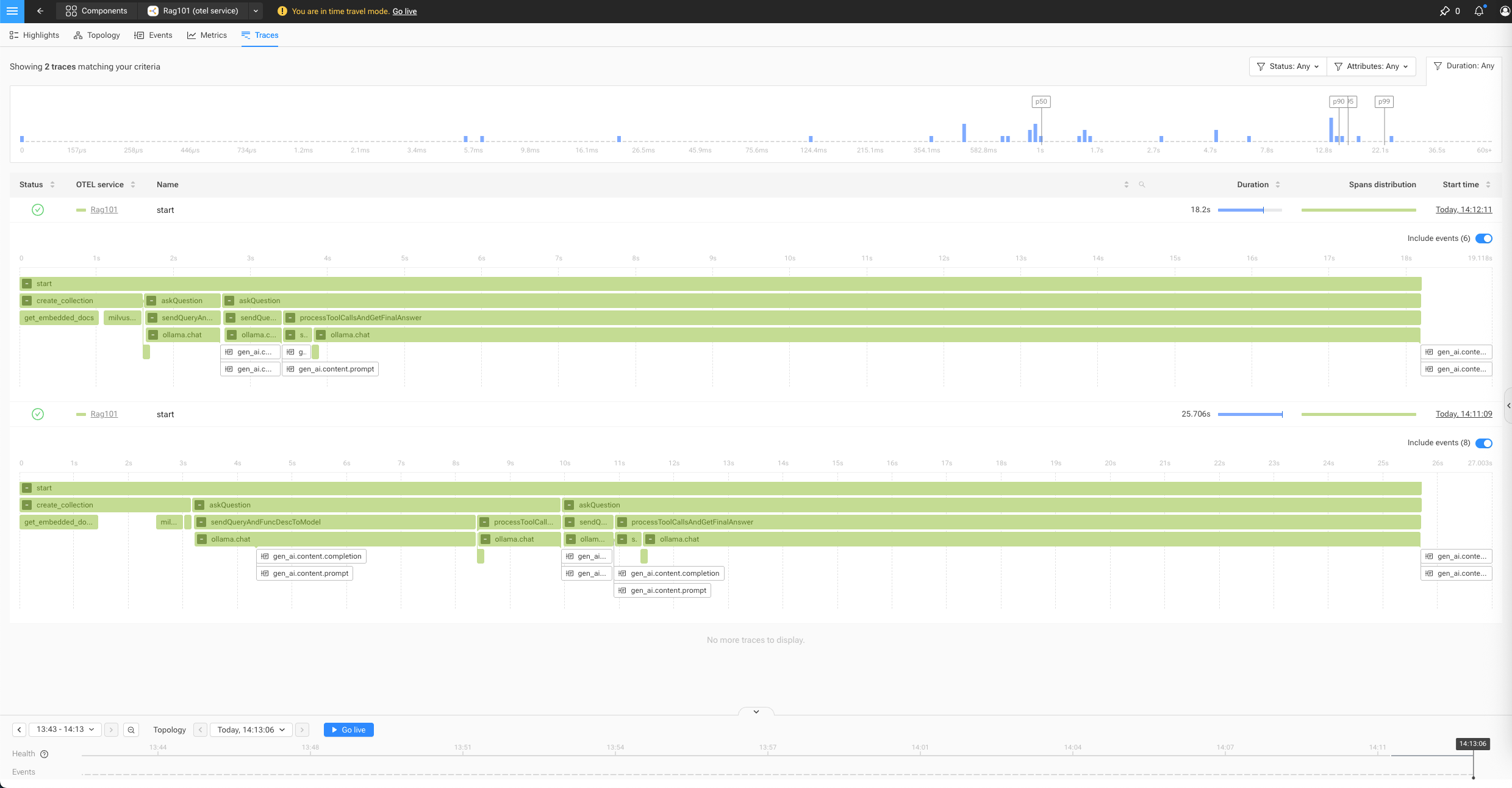Click the 14:13:06 timeline marker
Screen dimensions: 1512x788
pos(1472,744)
